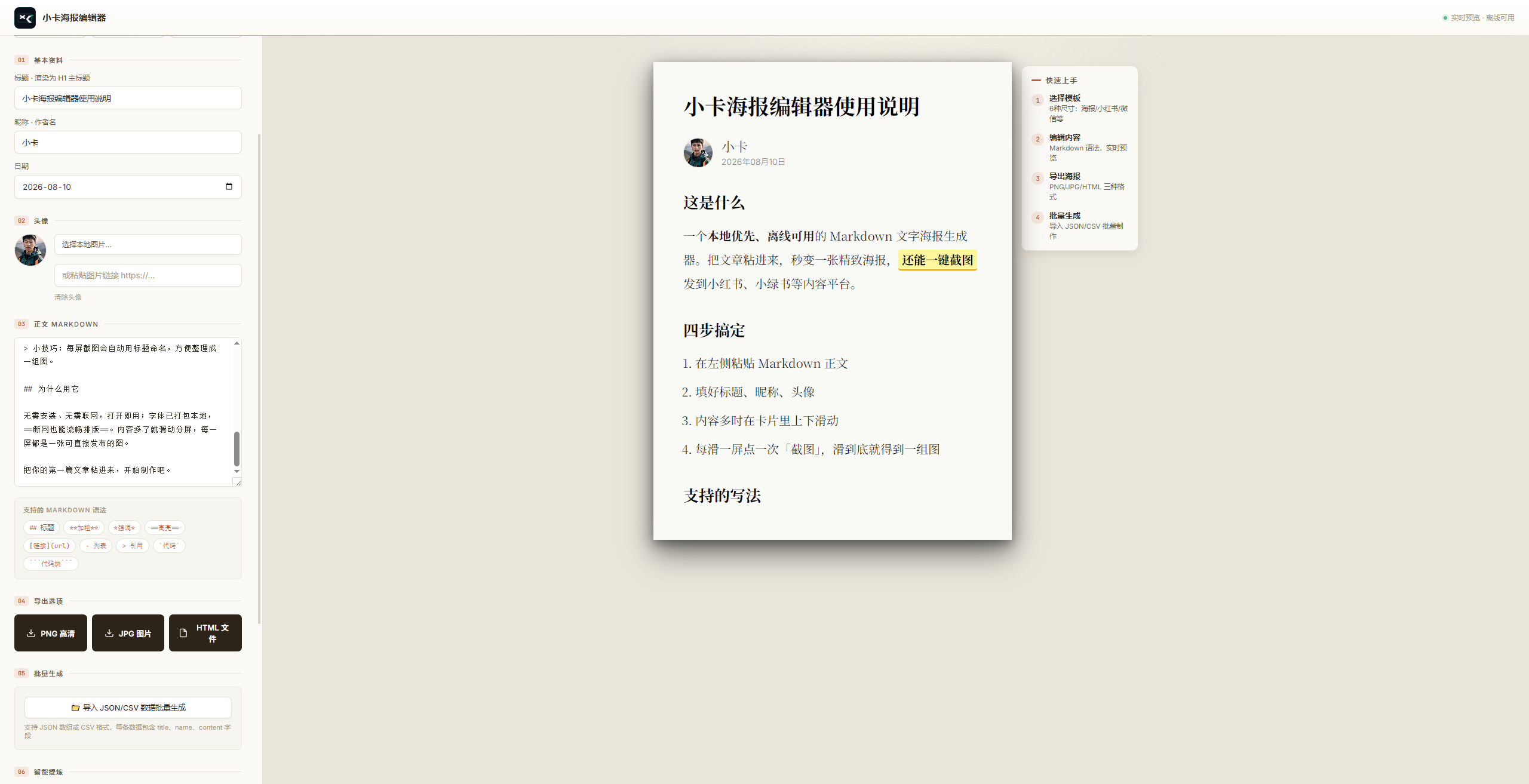Click the 实时预览 · 离线可用 status indicator
This screenshot has height=784, width=1529.
coord(1479,18)
